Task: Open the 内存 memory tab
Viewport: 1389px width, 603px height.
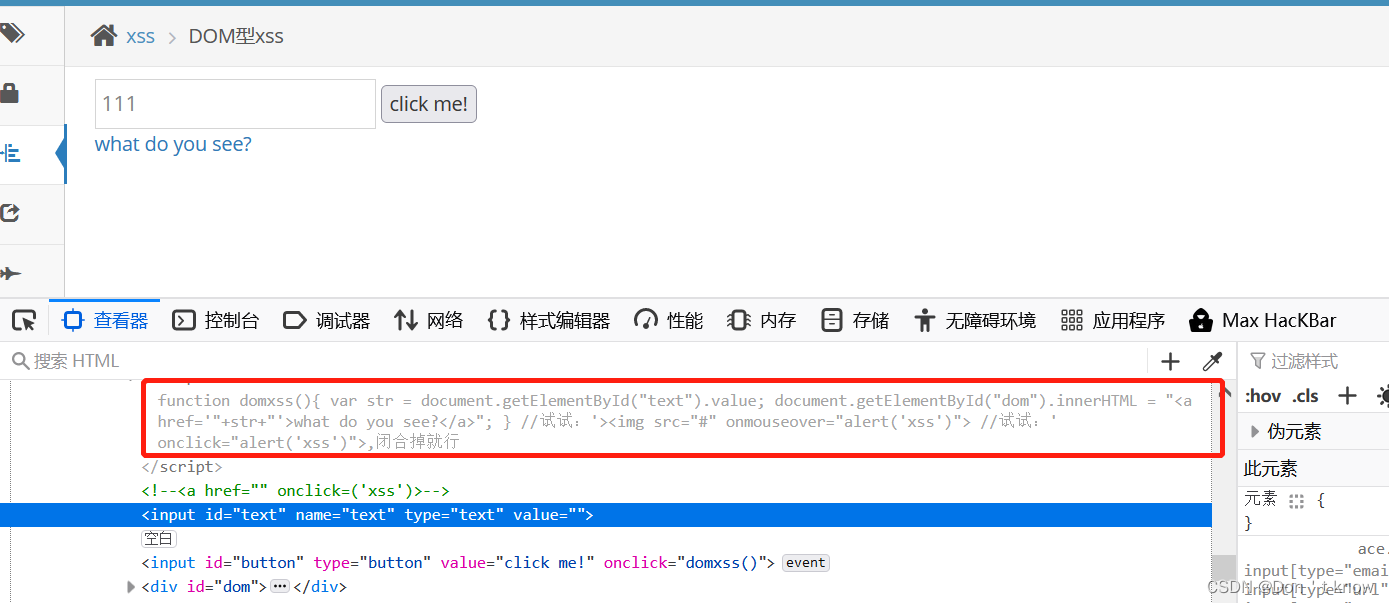Action: point(761,320)
